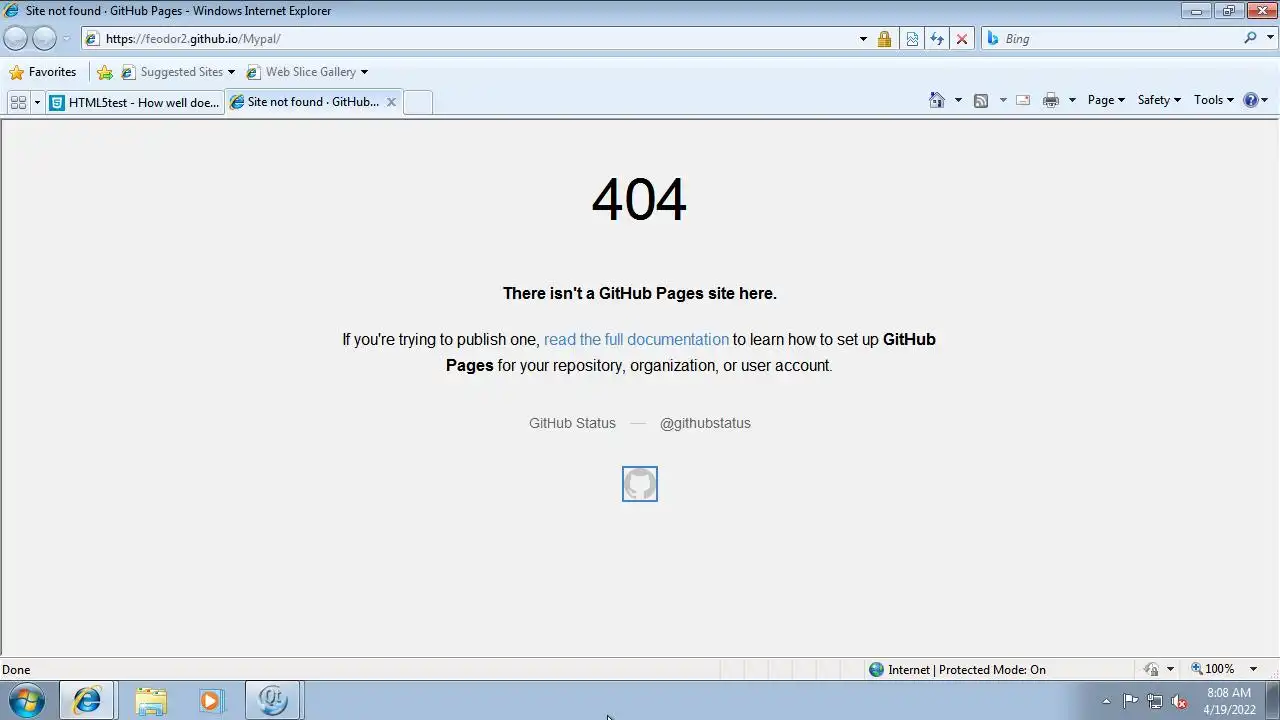Click the browser Back arrow button
The image size is (1280, 720).
[x=16, y=39]
